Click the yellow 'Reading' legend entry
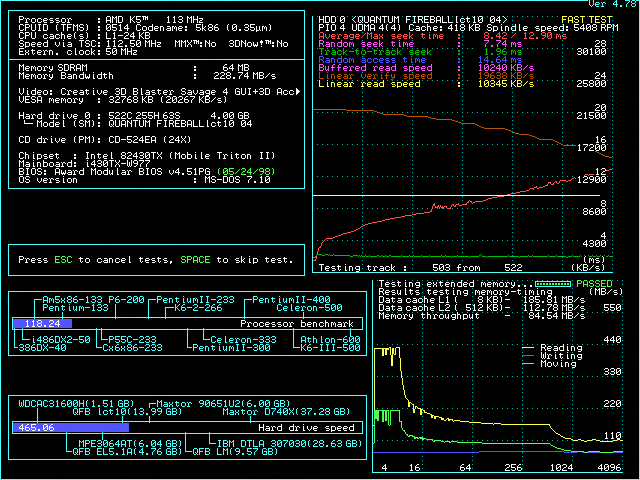The width and height of the screenshot is (640, 480). click(553, 348)
